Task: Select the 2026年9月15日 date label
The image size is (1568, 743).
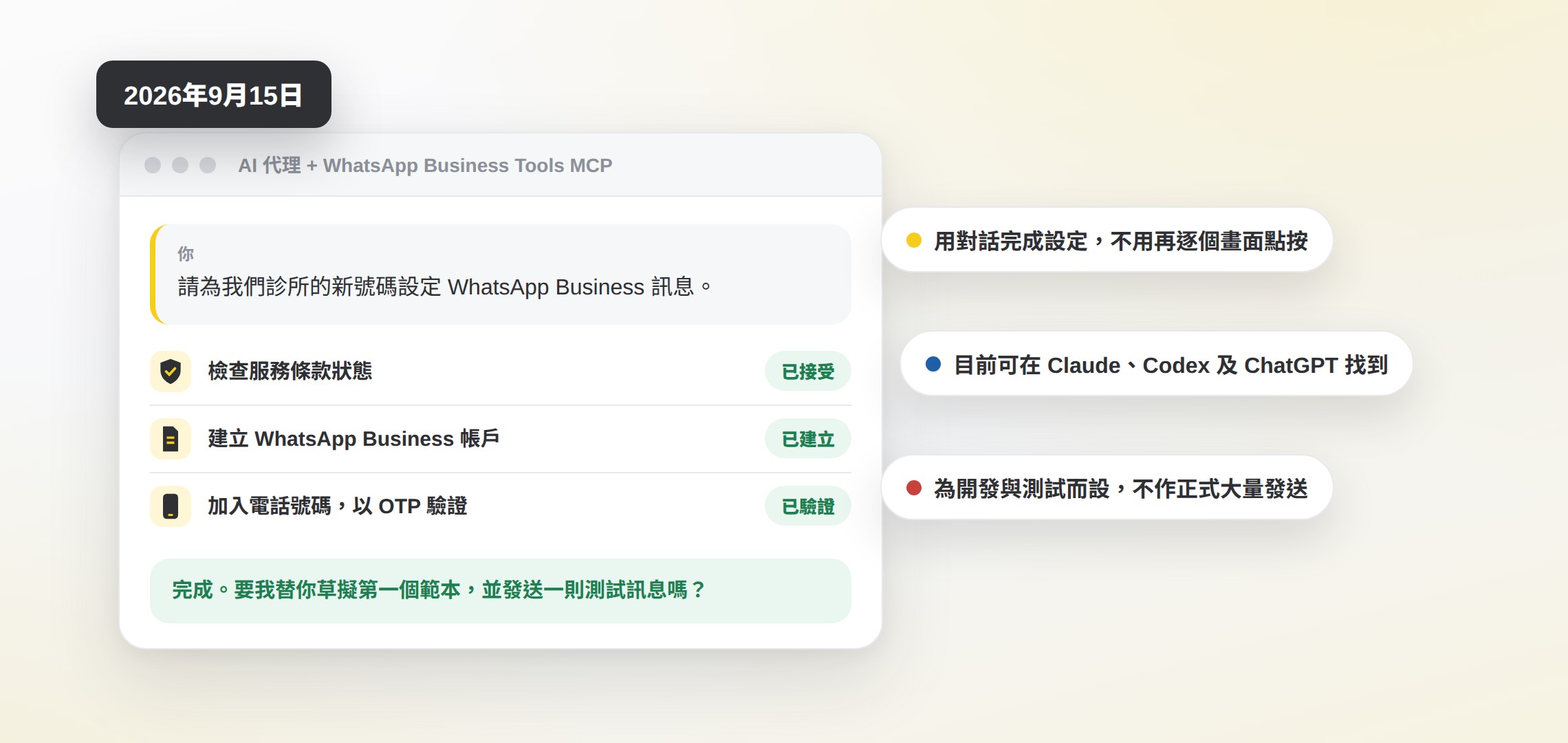Action: click(x=214, y=94)
